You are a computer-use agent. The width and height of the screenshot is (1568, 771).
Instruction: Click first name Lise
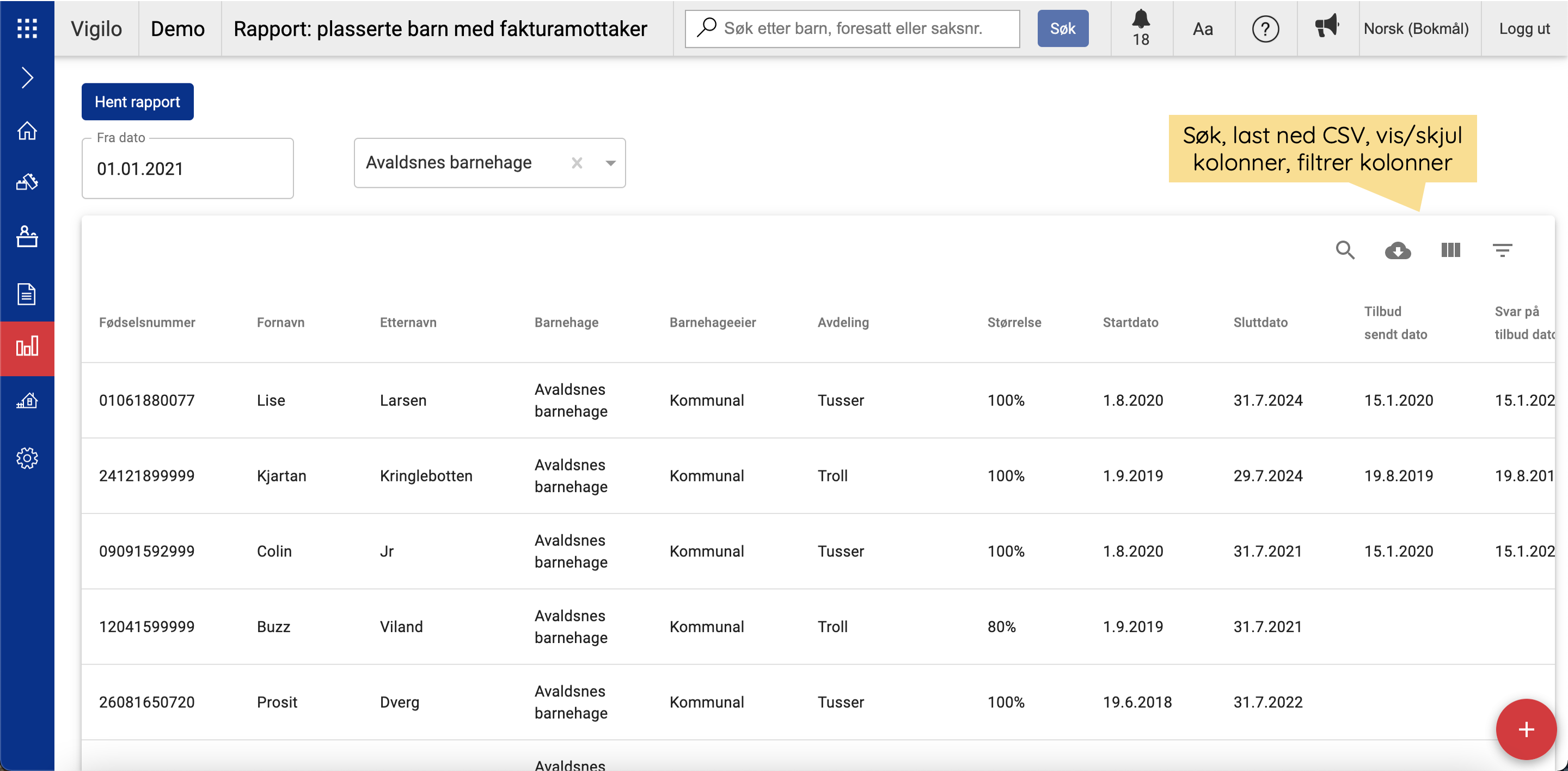tap(271, 400)
